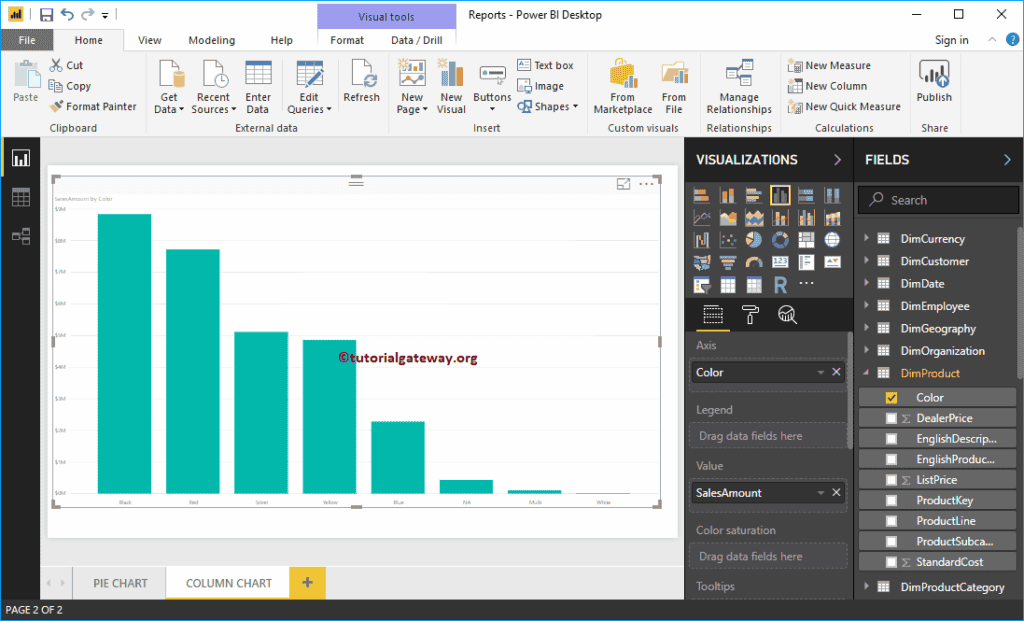This screenshot has width=1024, height=621.
Task: Switch to the PIE CHART page tab
Action: coord(120,583)
